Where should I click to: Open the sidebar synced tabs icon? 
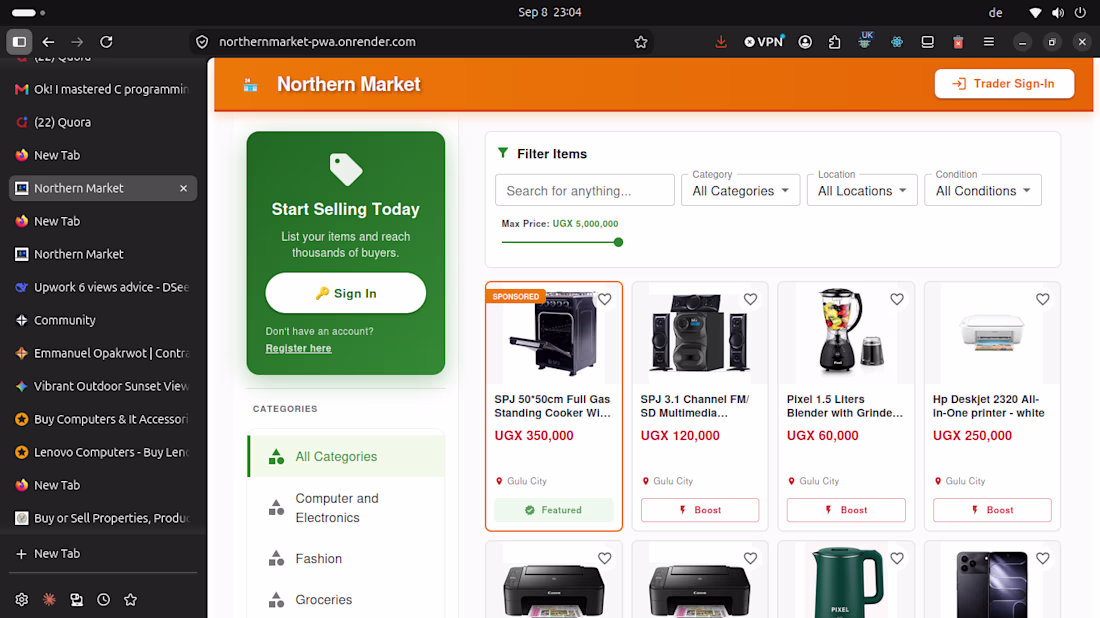[76, 600]
